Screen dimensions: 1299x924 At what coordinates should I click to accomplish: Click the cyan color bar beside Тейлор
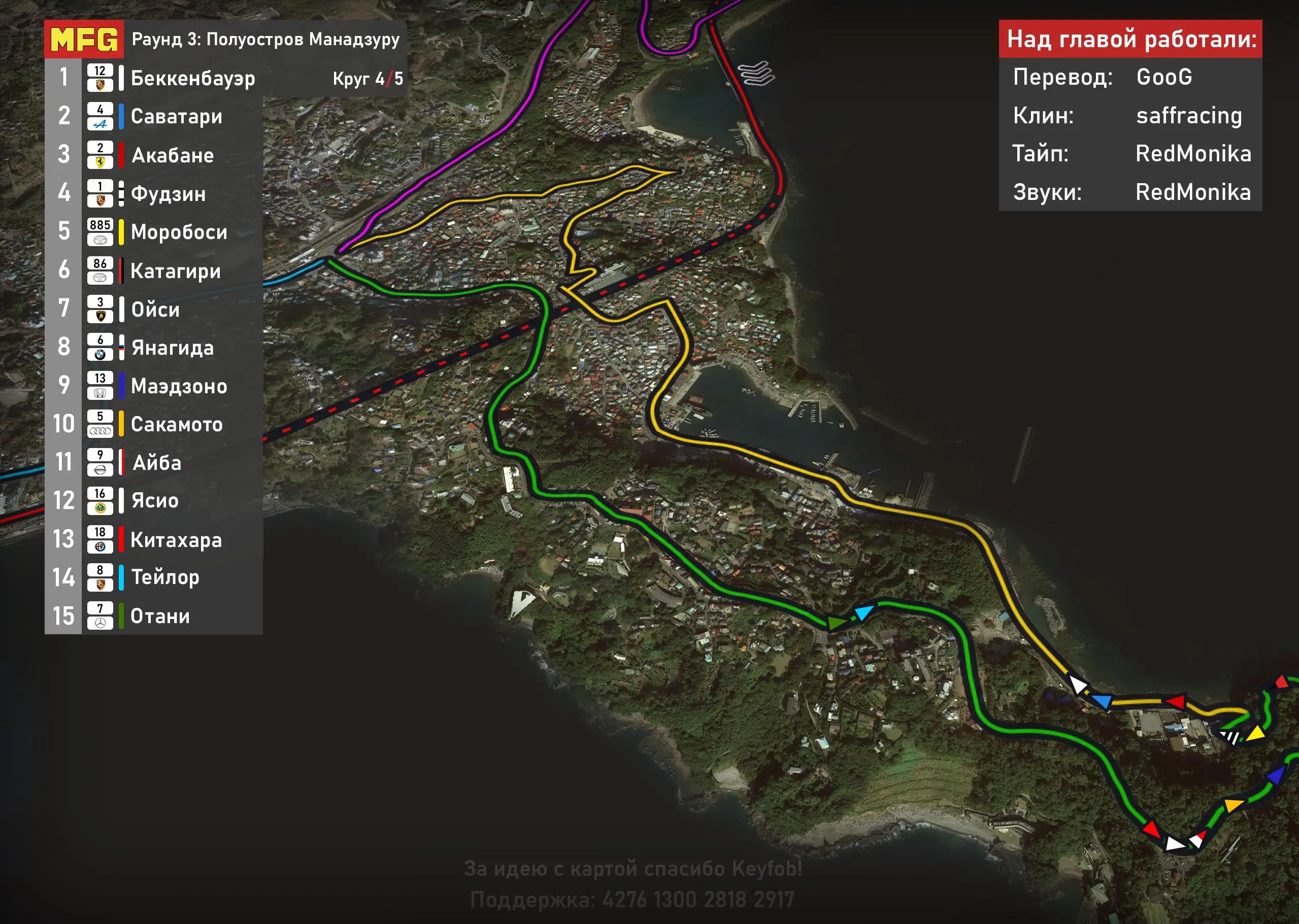coord(121,577)
